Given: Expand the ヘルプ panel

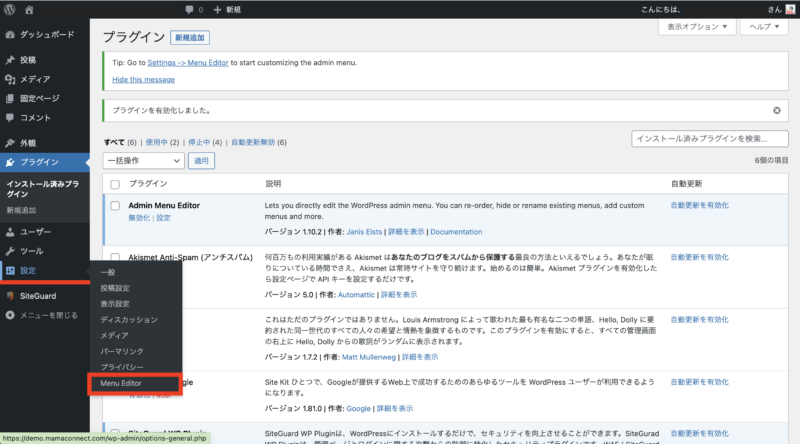Looking at the screenshot, I should 764,27.
